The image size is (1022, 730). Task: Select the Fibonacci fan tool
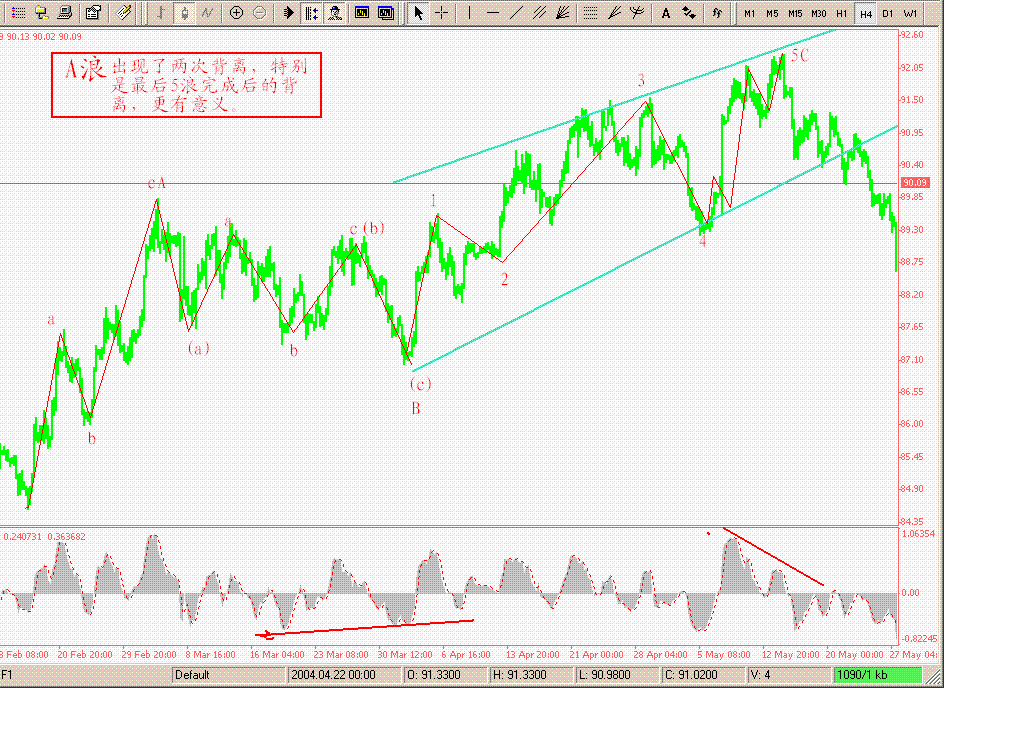(x=614, y=12)
